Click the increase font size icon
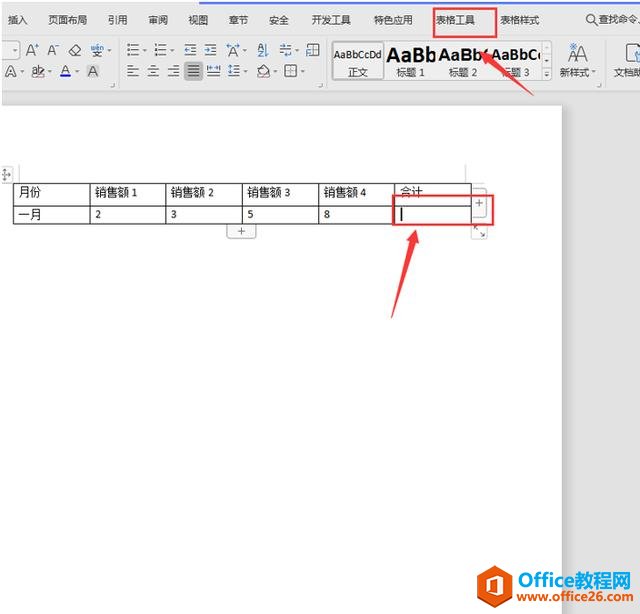 [x=32, y=50]
